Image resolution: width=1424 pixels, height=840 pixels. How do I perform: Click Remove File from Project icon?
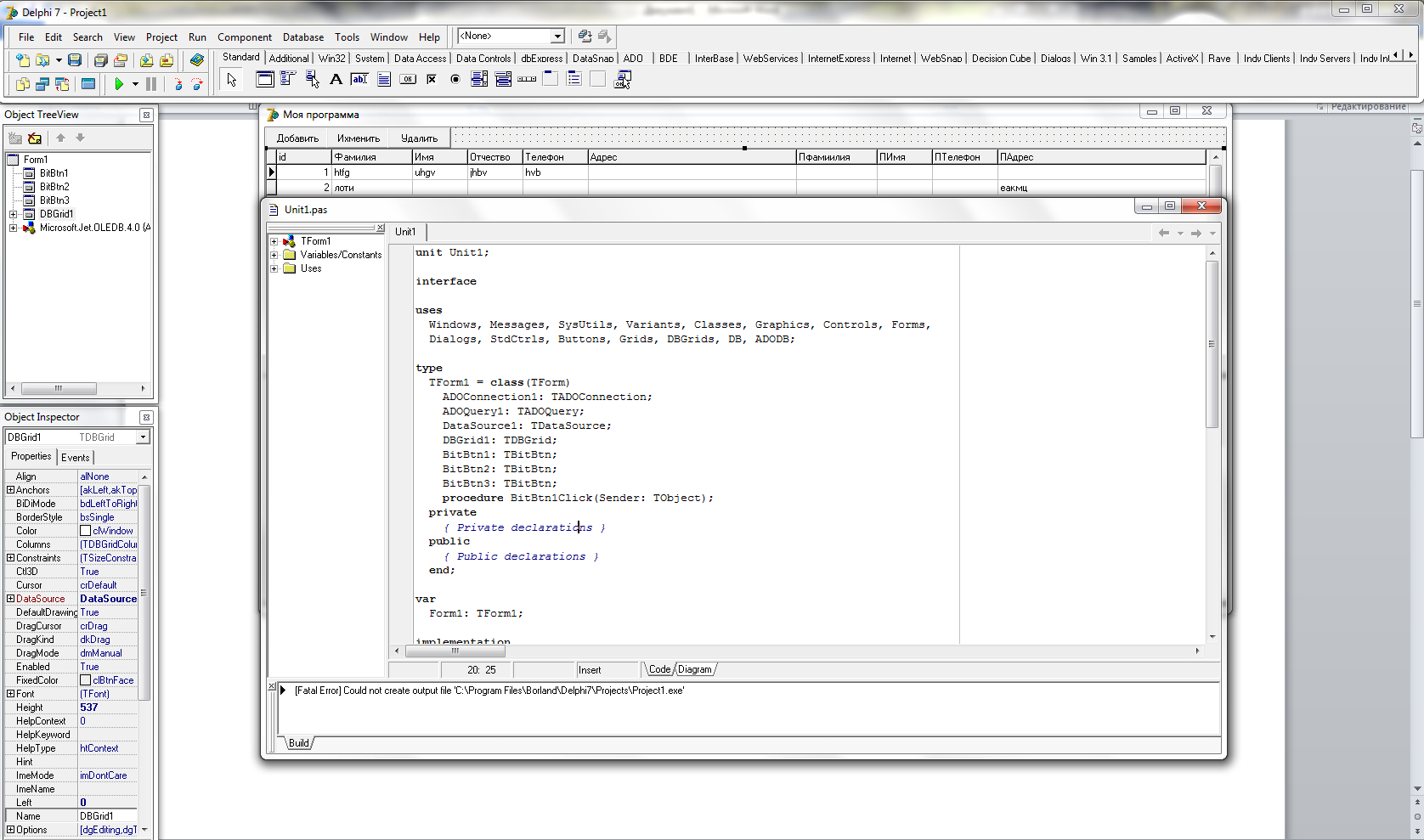[167, 60]
